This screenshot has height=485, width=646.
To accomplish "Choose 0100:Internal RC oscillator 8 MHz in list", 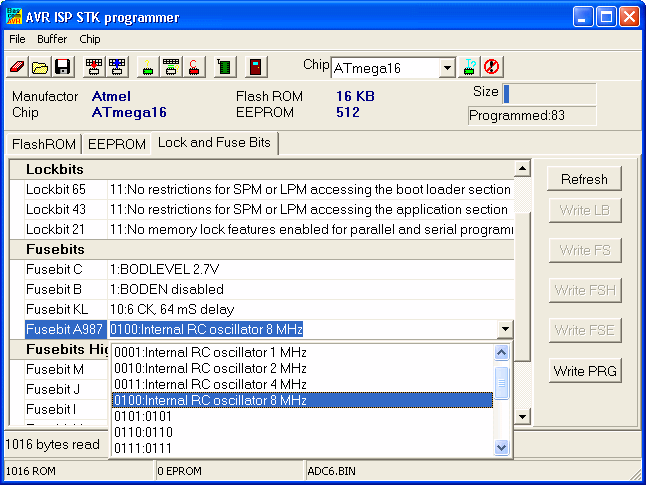I will [302, 400].
